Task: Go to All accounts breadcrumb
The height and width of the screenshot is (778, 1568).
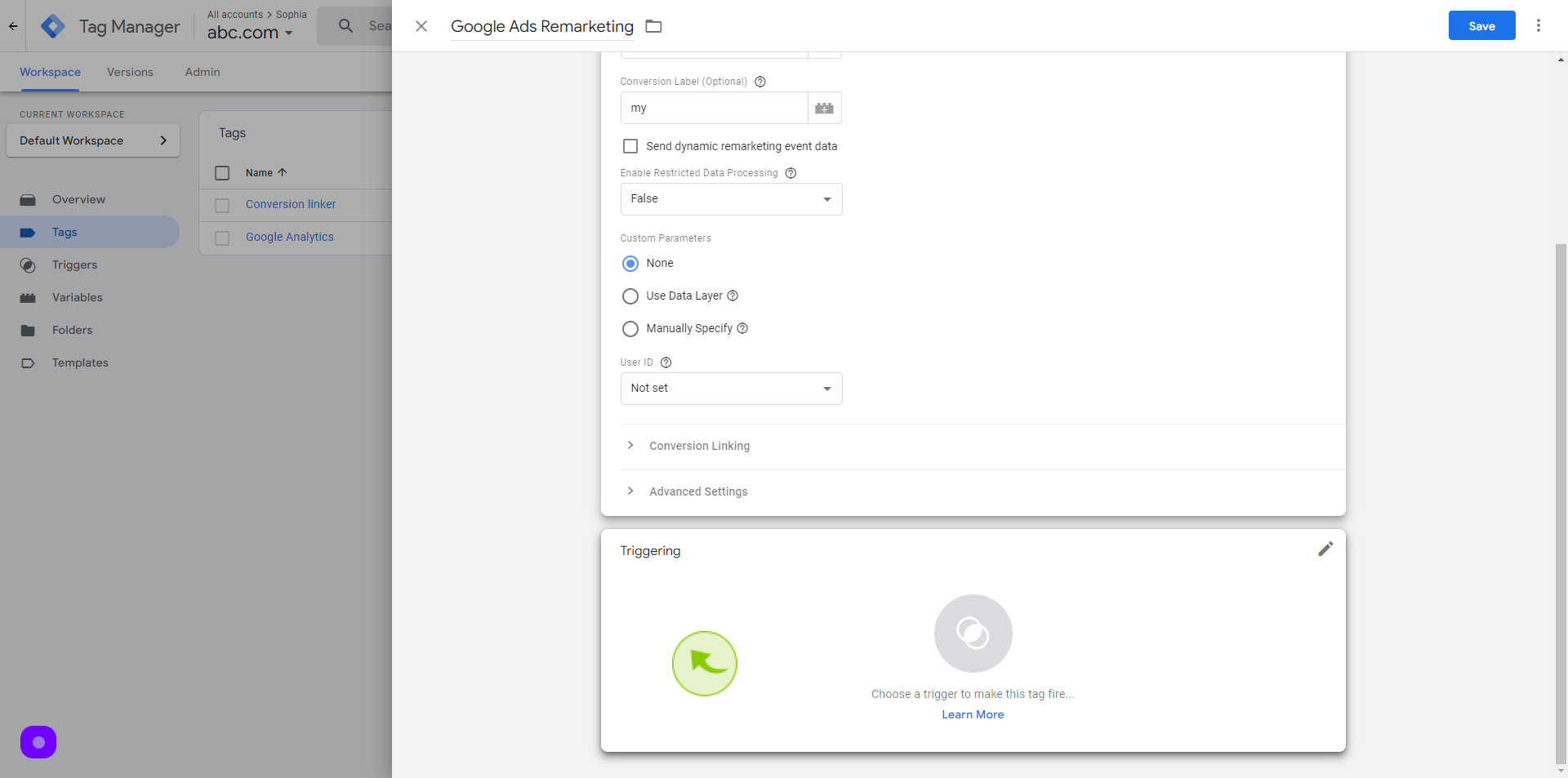Action: coord(235,15)
